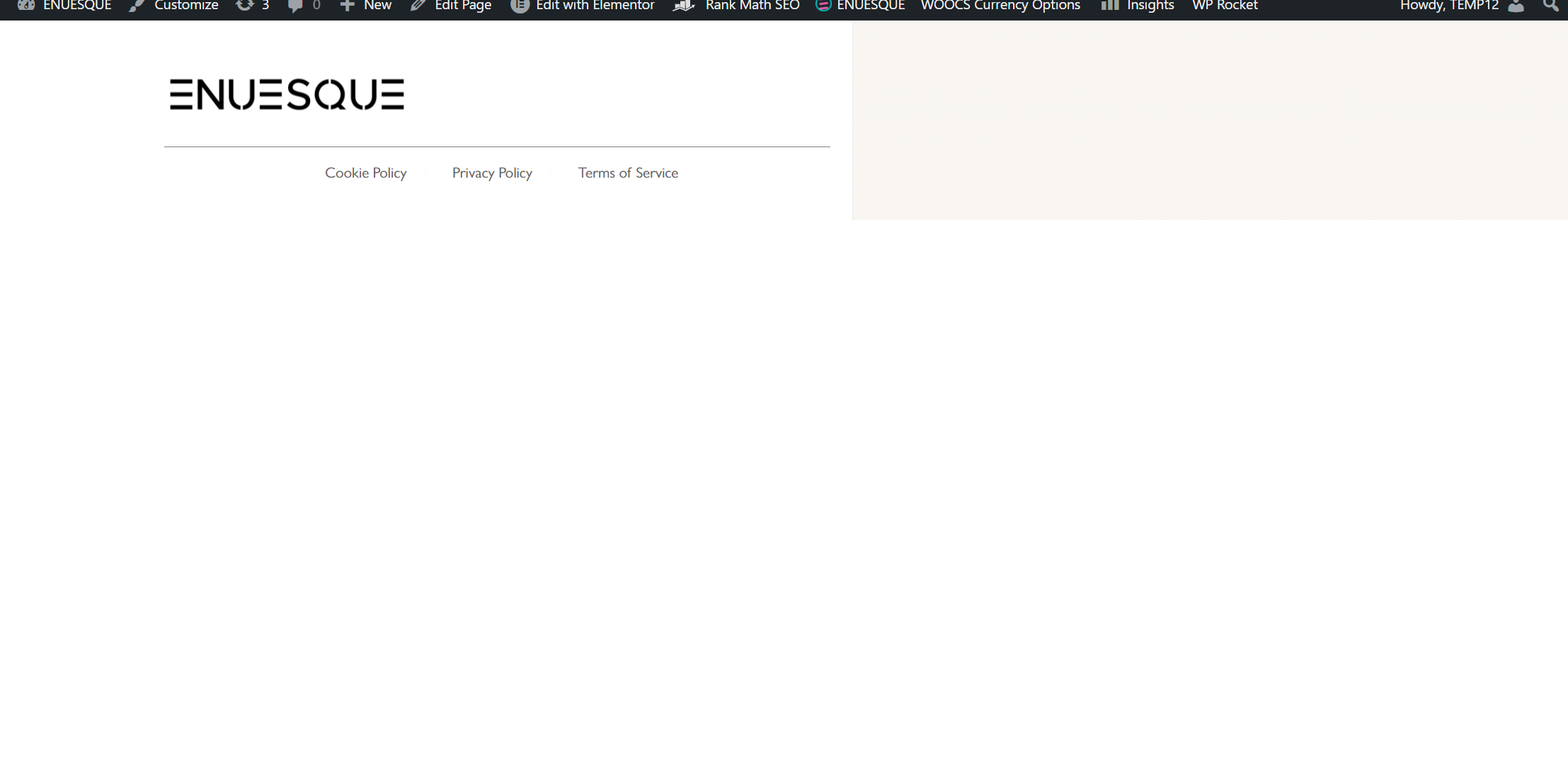Screen dimensions: 1568x782
Task: Open WOOCS Currency Options
Action: [x=1000, y=6]
